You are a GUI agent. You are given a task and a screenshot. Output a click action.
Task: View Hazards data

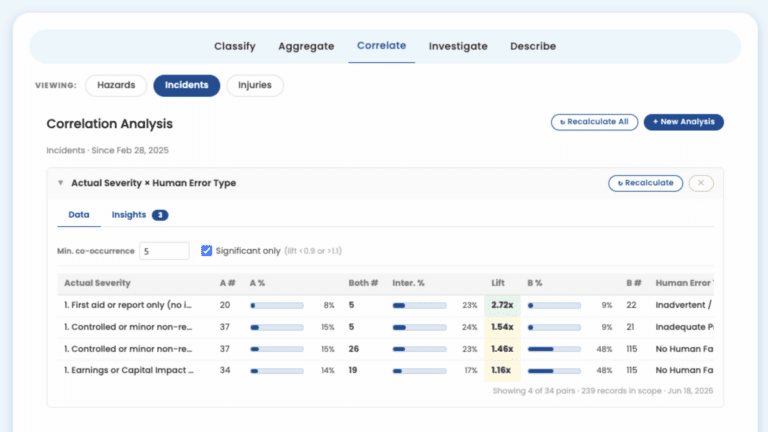pyautogui.click(x=116, y=85)
